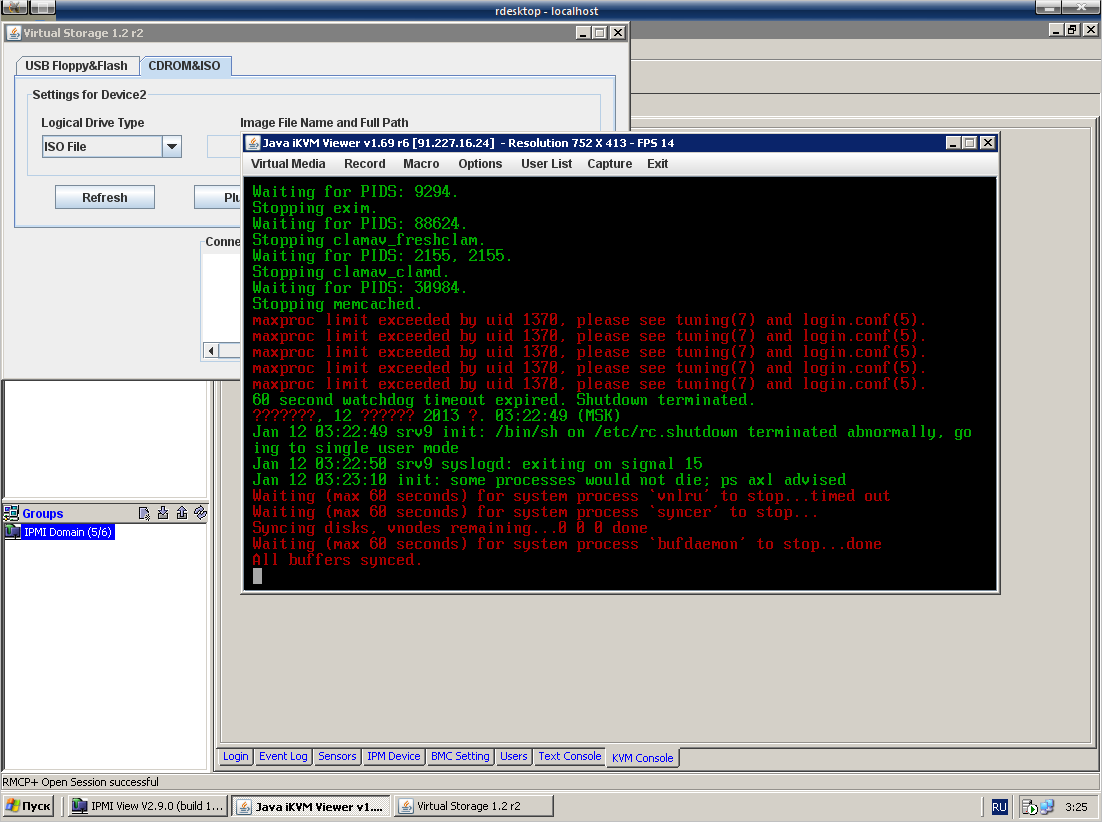Open the BMC Setting tab
The height and width of the screenshot is (822, 1102).
pos(460,756)
